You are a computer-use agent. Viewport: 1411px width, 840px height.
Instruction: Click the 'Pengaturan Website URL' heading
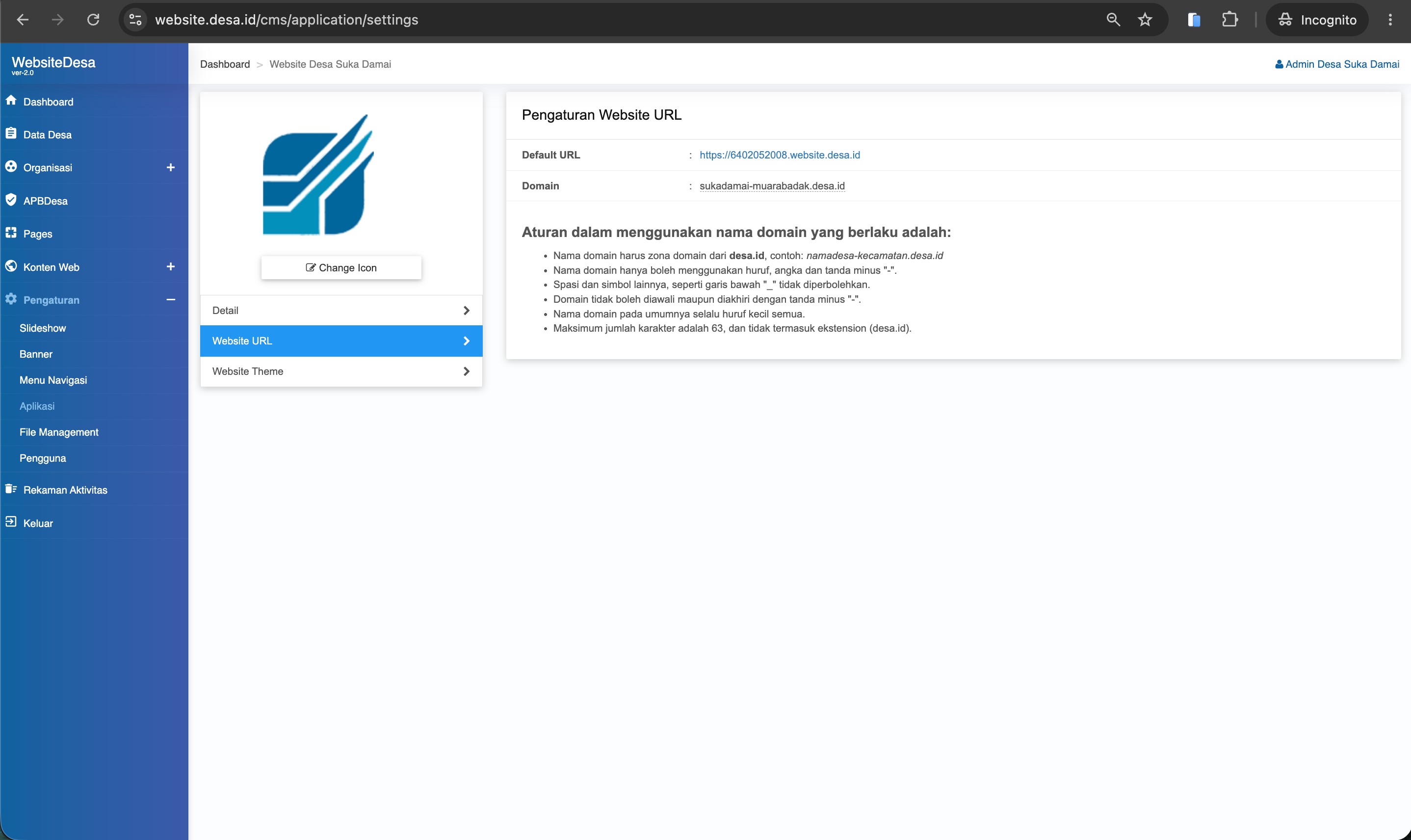pyautogui.click(x=601, y=115)
